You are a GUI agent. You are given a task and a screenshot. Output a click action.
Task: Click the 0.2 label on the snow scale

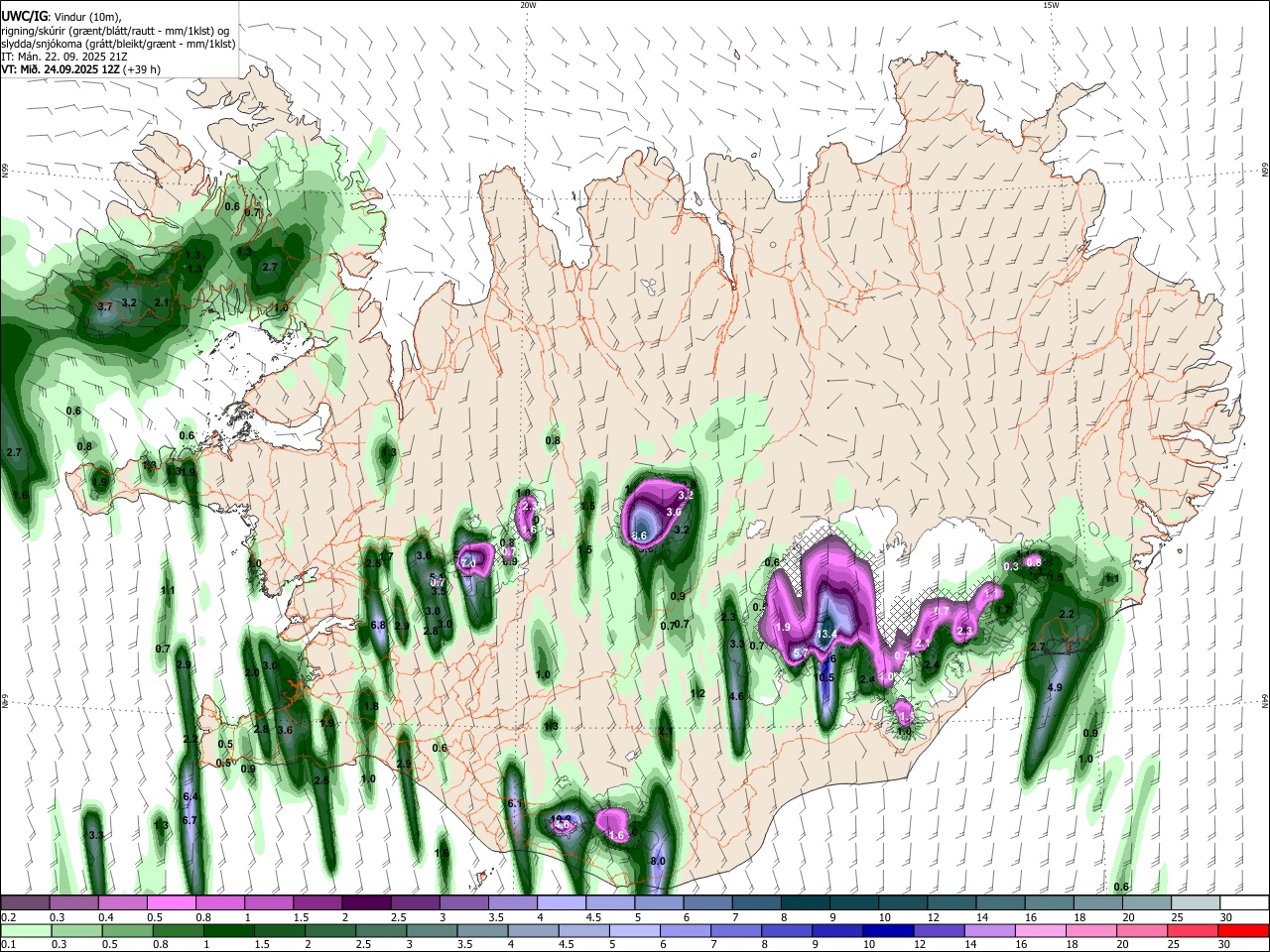(7, 916)
